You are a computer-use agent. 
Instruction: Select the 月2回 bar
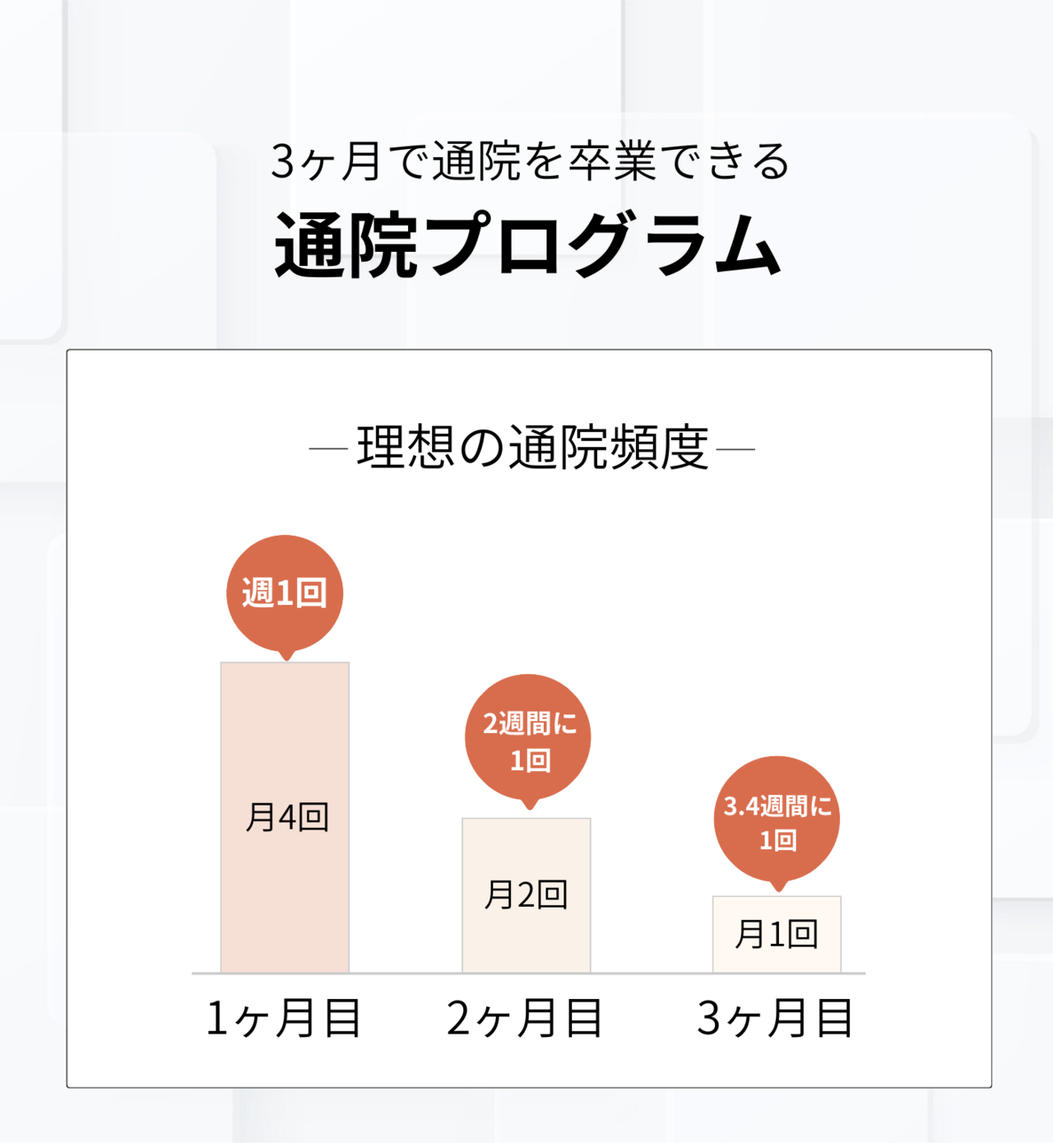point(526,895)
